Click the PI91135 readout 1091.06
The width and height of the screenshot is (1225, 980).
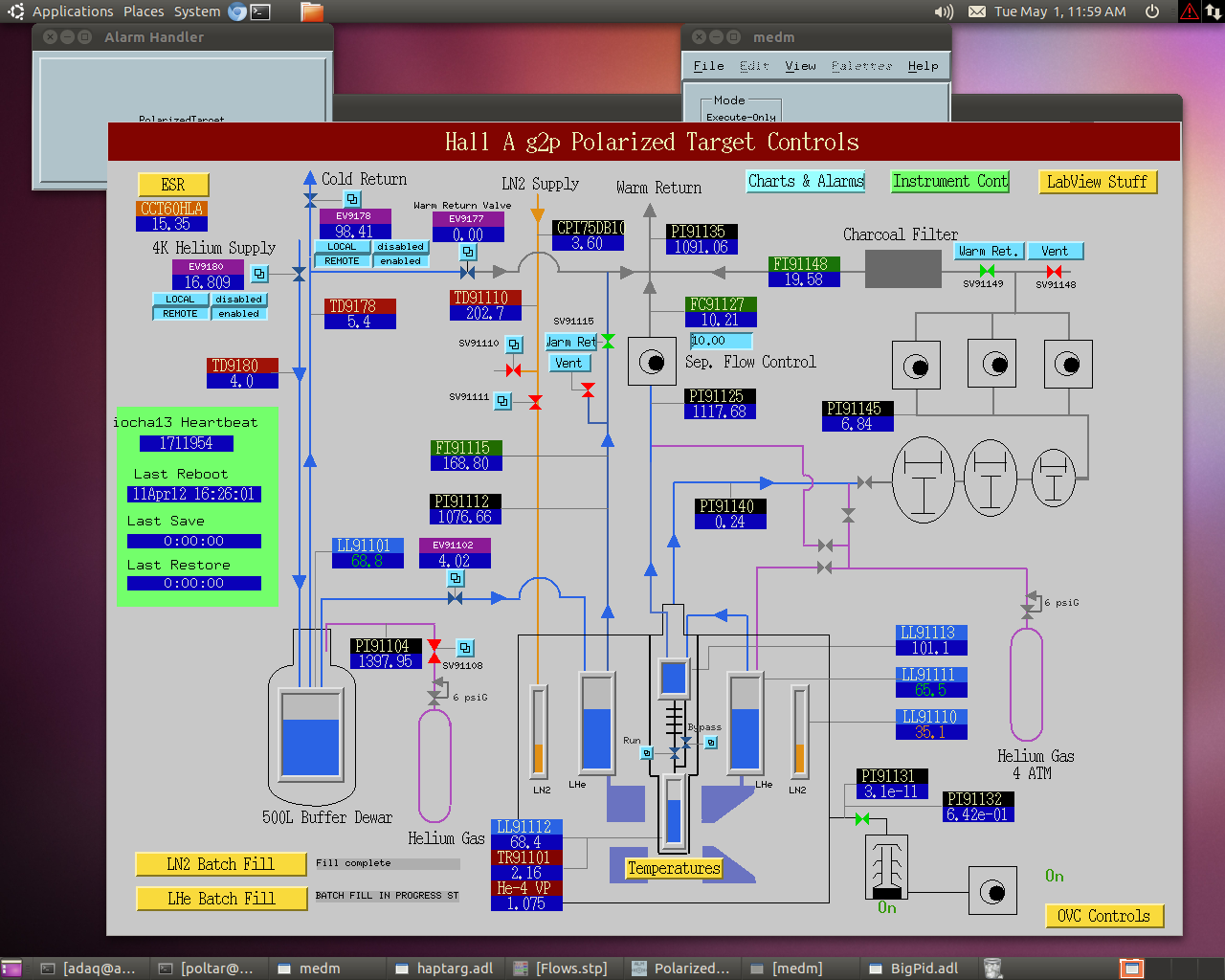[702, 246]
